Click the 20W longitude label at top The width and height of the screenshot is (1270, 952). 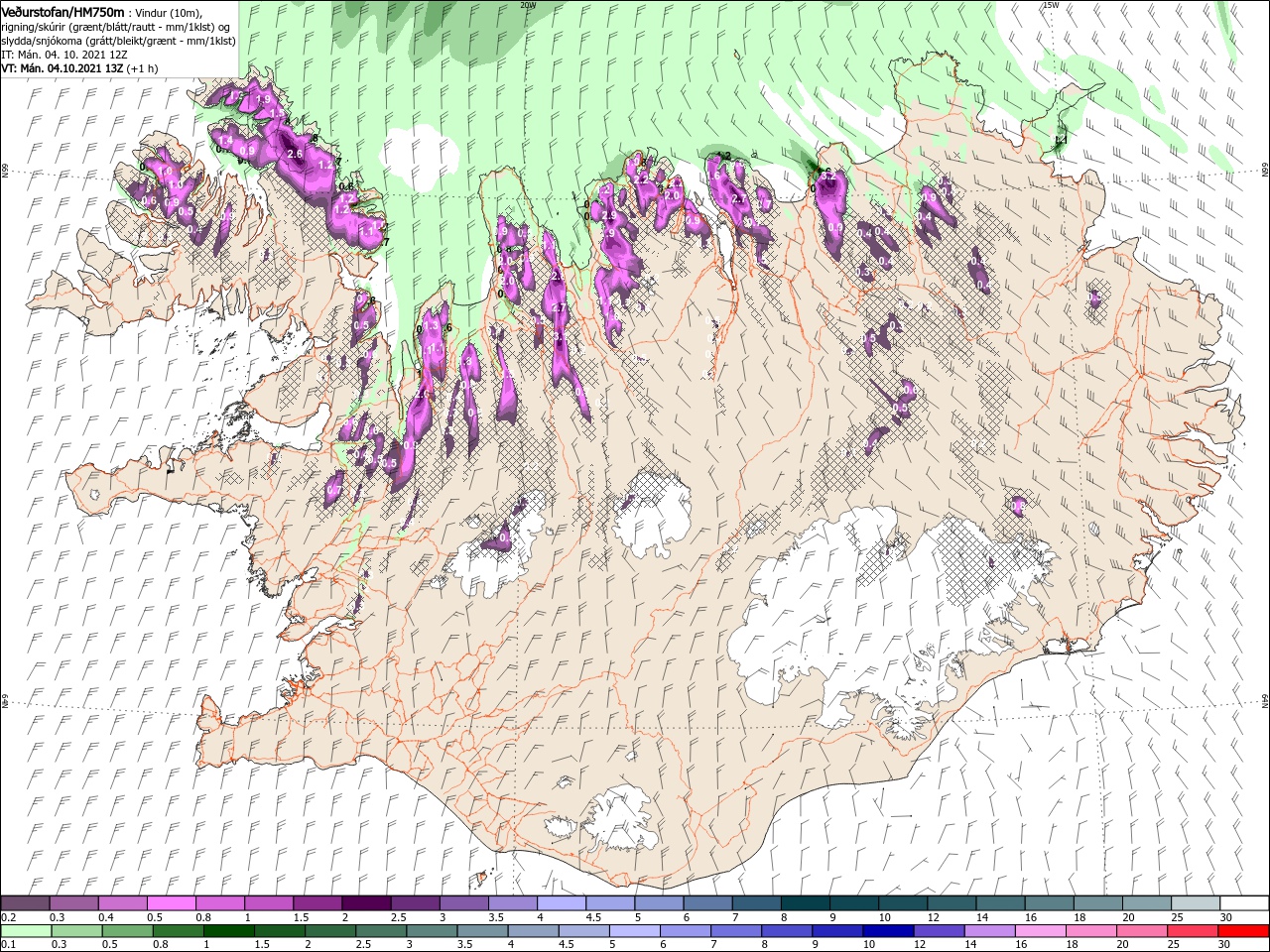pos(528,5)
